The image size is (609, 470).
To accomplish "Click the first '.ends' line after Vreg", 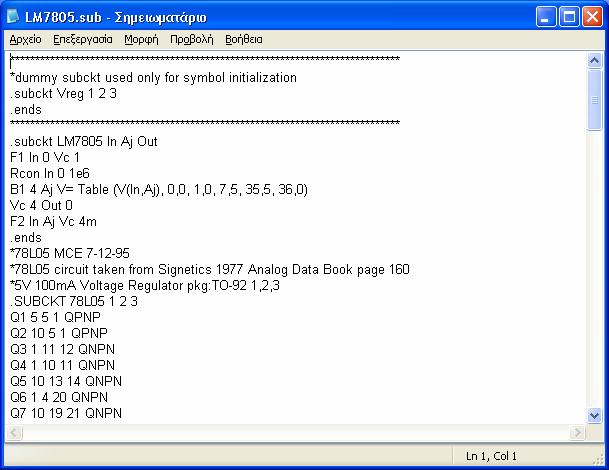I will 26,110.
